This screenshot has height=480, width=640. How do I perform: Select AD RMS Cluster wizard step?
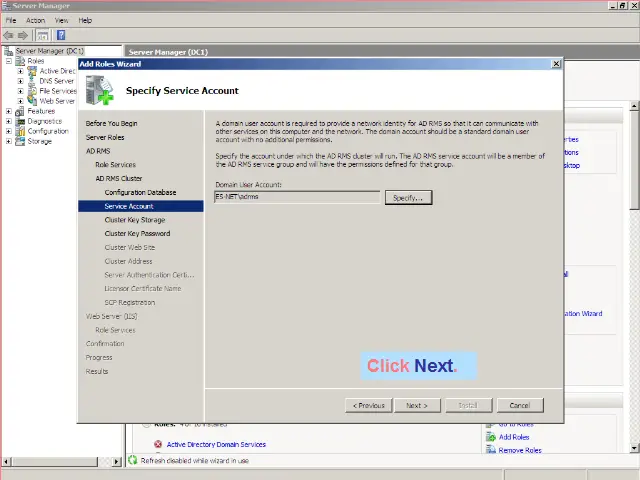(x=119, y=178)
